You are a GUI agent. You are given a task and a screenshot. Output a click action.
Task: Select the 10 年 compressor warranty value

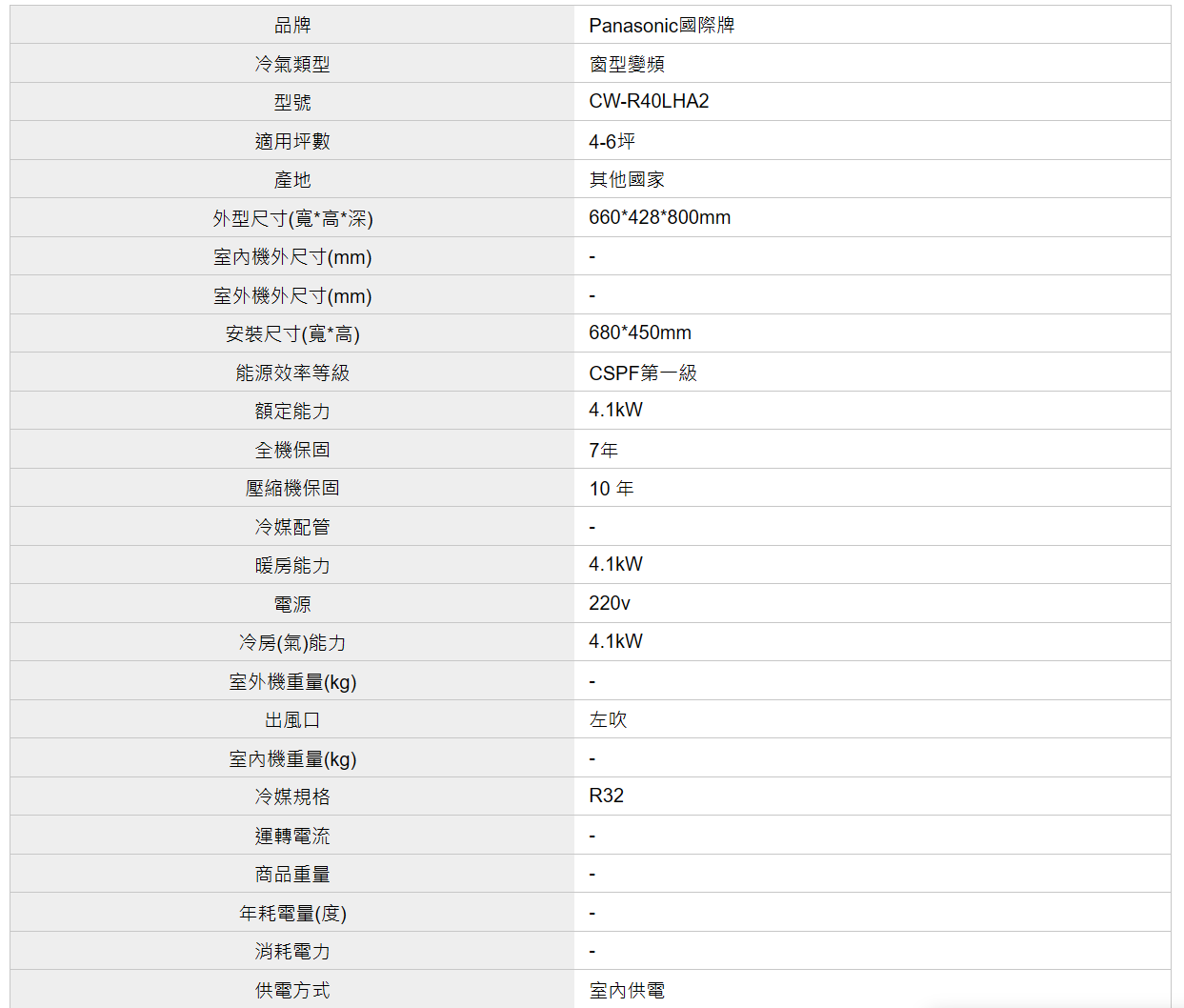point(611,489)
